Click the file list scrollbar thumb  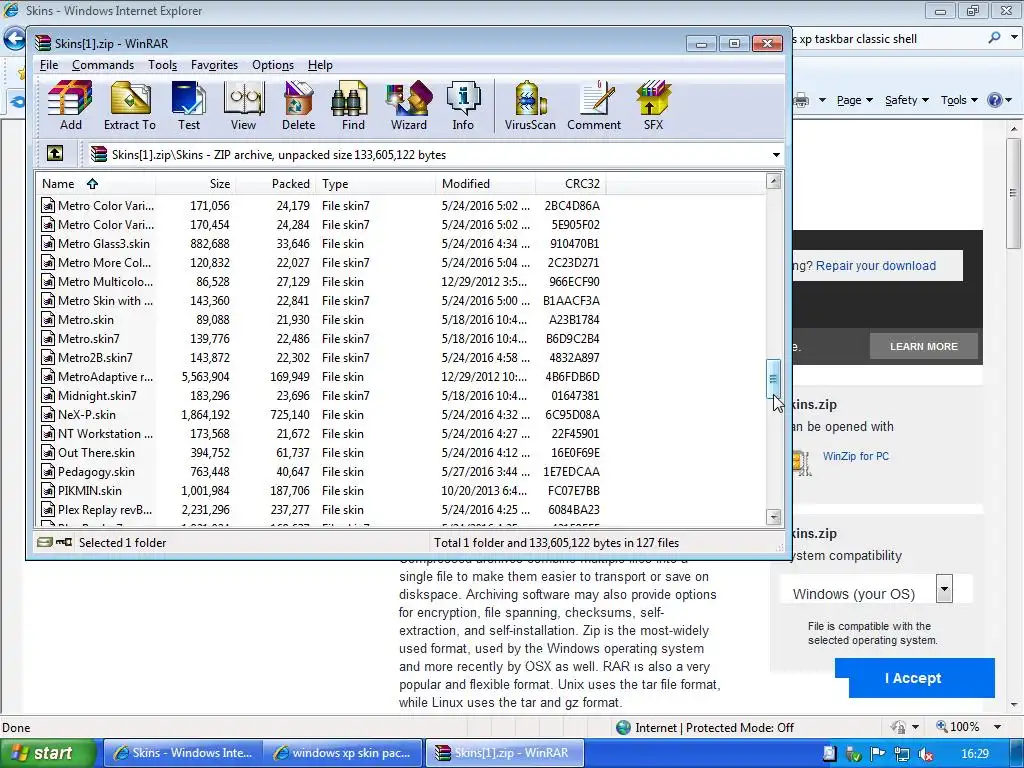click(773, 378)
